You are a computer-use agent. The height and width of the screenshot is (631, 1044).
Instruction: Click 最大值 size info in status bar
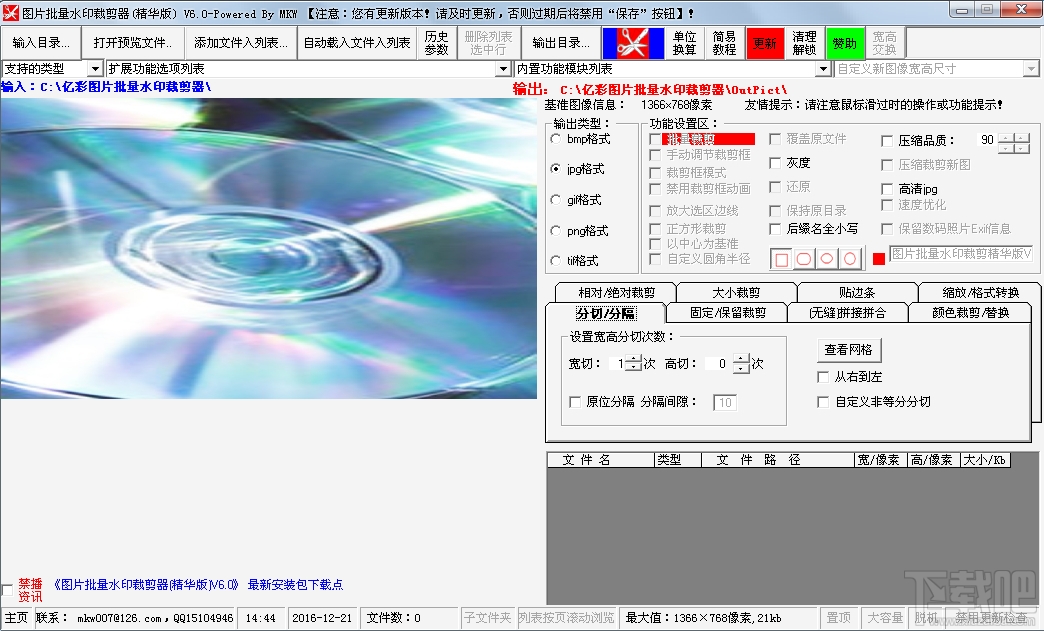coord(704,618)
